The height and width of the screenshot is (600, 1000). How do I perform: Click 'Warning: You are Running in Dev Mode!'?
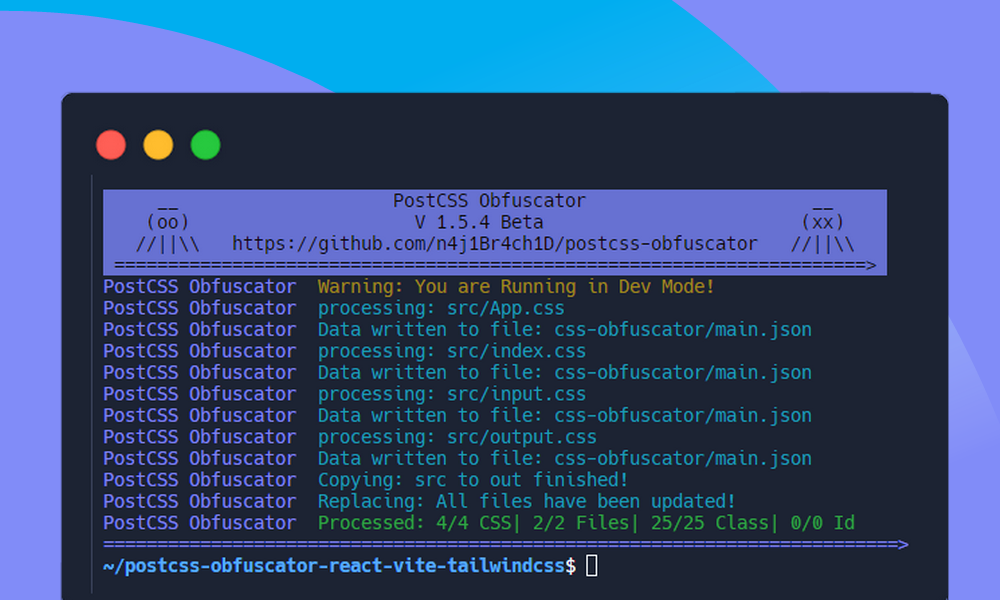516,287
